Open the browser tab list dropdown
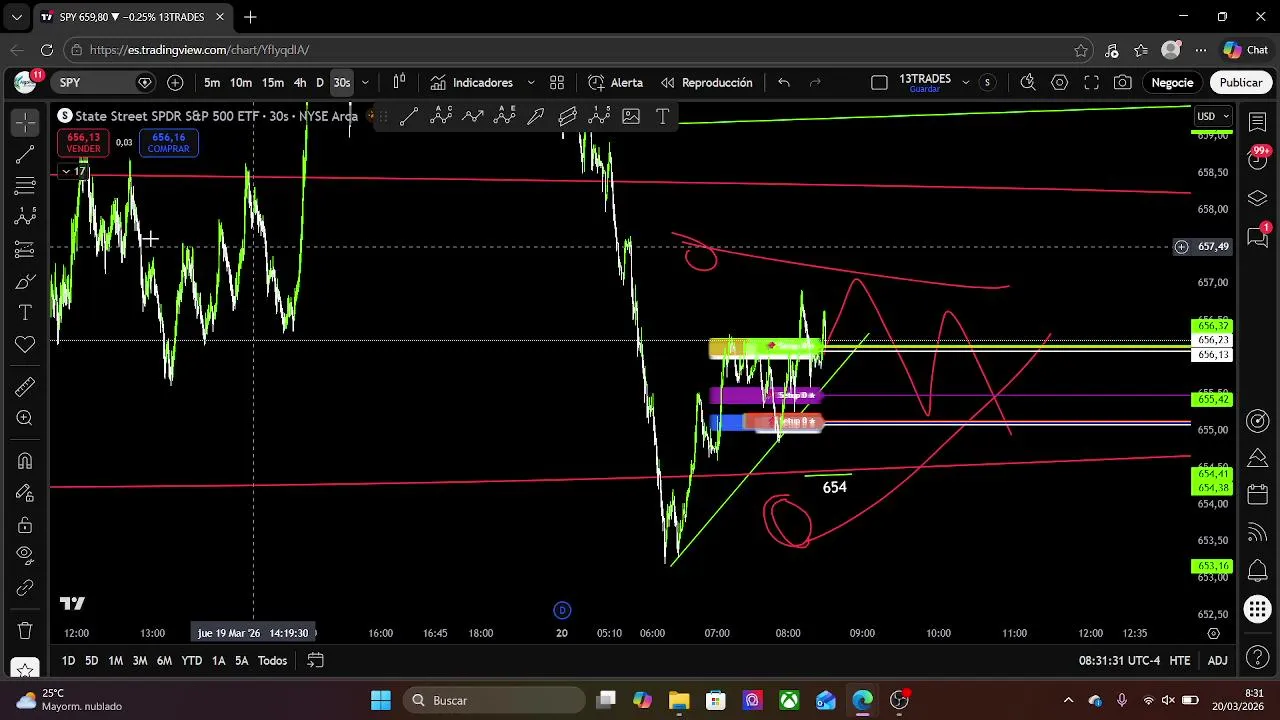1280x720 pixels. pyautogui.click(x=16, y=17)
